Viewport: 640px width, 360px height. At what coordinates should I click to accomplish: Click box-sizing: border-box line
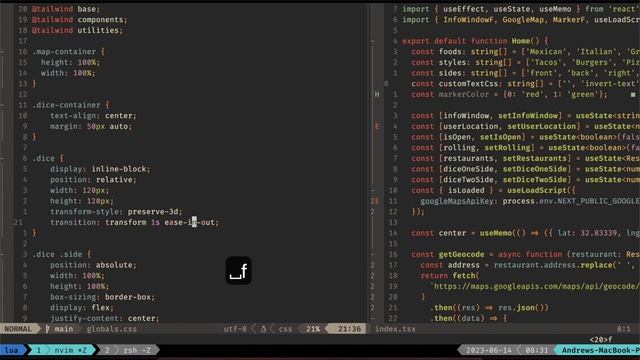pos(102,297)
